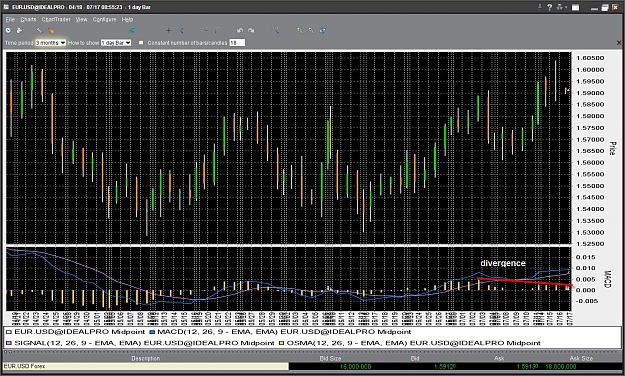The width and height of the screenshot is (625, 376).
Task: Click the MACD(12, 26, 9) legend label
Action: 284,332
